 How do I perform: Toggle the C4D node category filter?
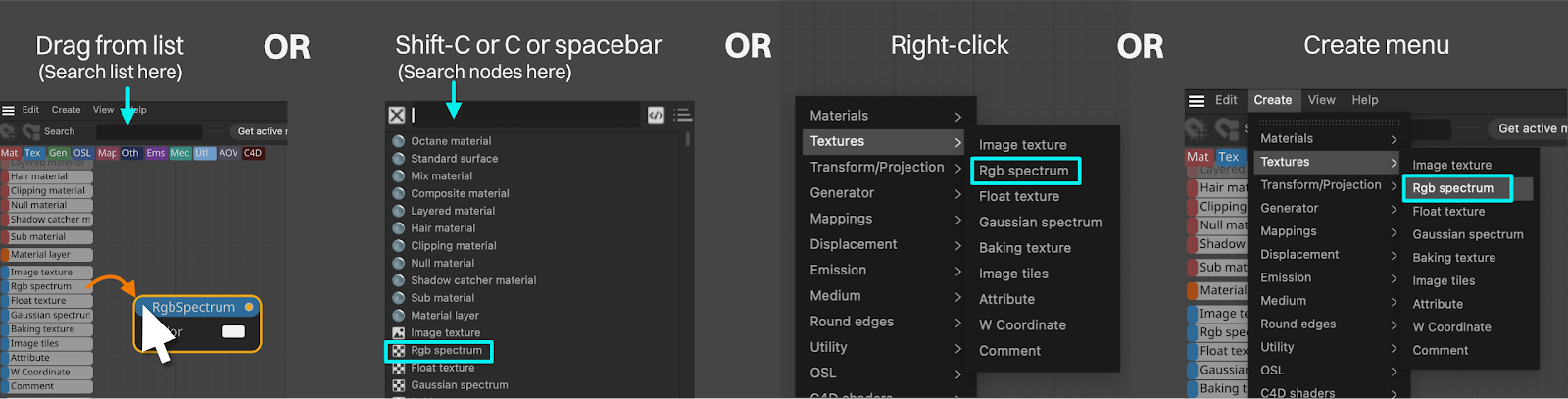pos(253,153)
